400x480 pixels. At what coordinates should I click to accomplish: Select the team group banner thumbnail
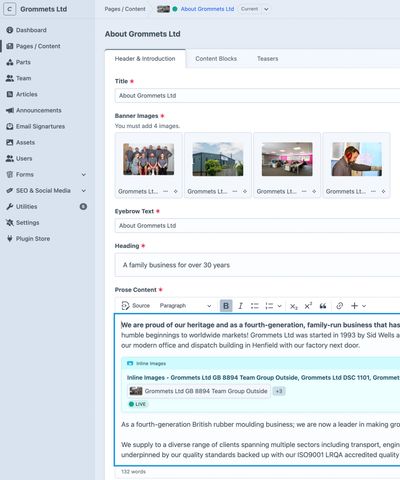(x=149, y=159)
